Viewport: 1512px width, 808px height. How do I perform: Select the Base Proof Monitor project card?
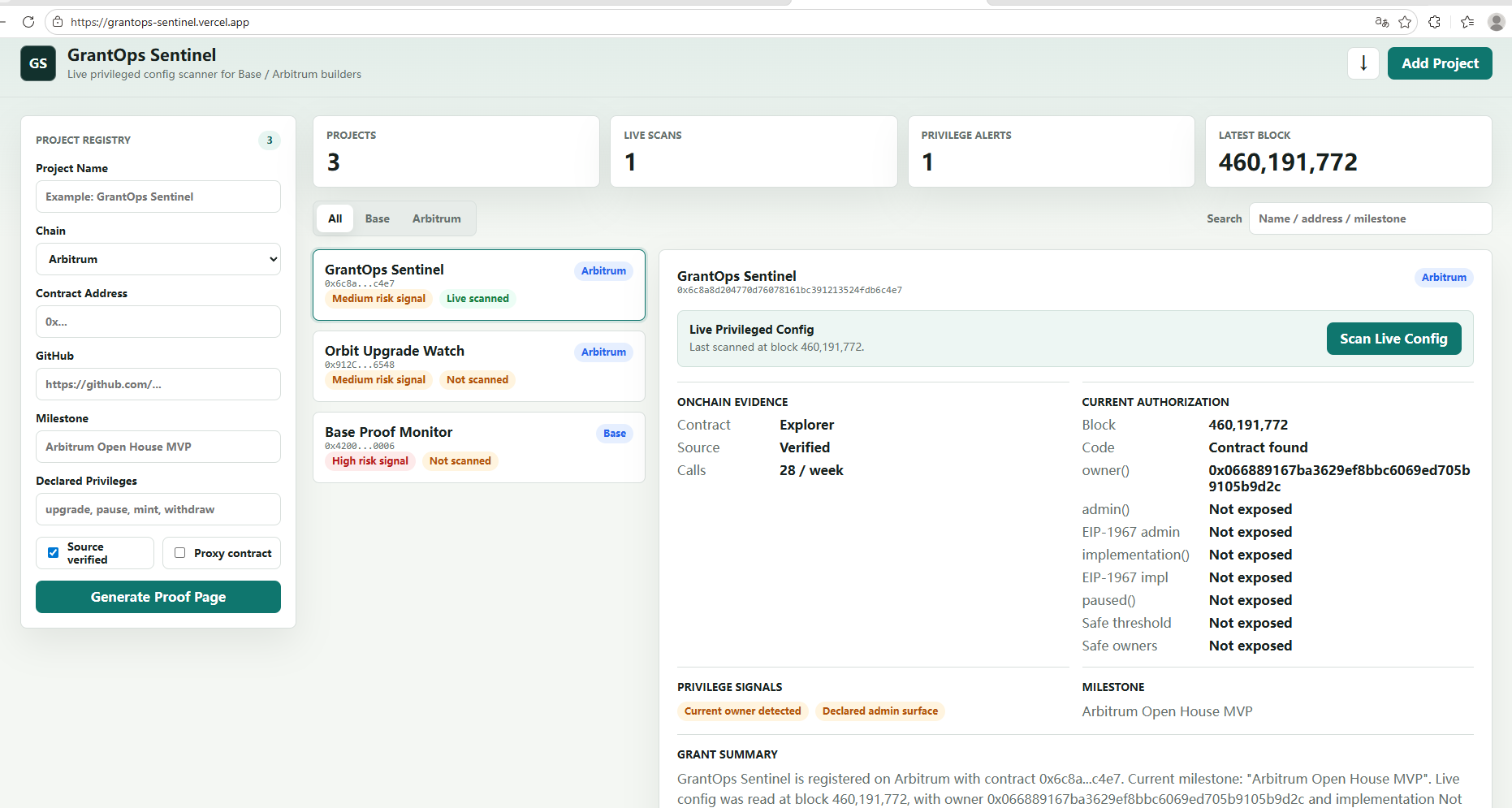(x=479, y=447)
